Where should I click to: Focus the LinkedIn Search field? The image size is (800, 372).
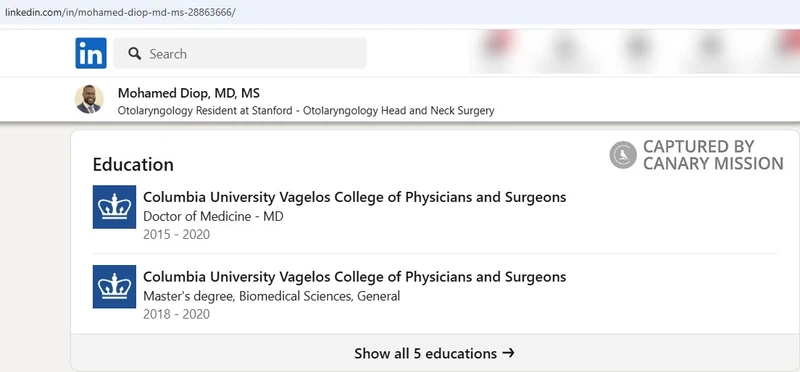[240, 53]
